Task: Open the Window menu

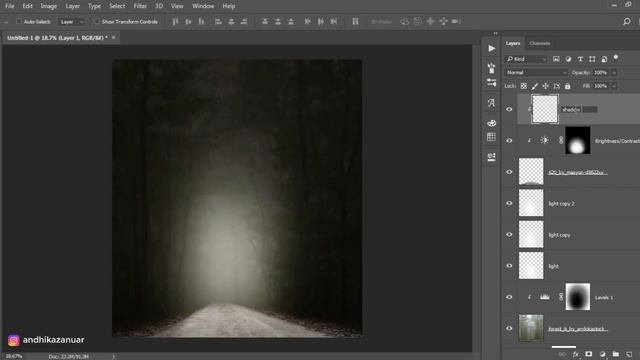Action: (203, 6)
